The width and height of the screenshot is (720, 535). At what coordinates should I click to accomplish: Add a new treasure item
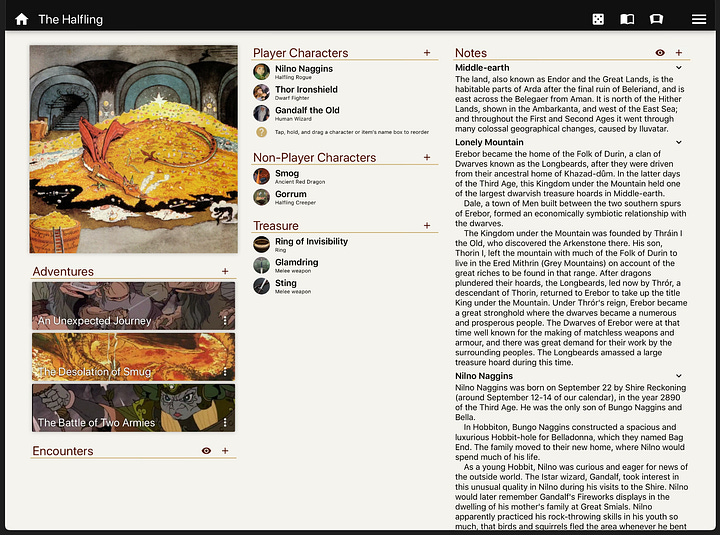(427, 225)
